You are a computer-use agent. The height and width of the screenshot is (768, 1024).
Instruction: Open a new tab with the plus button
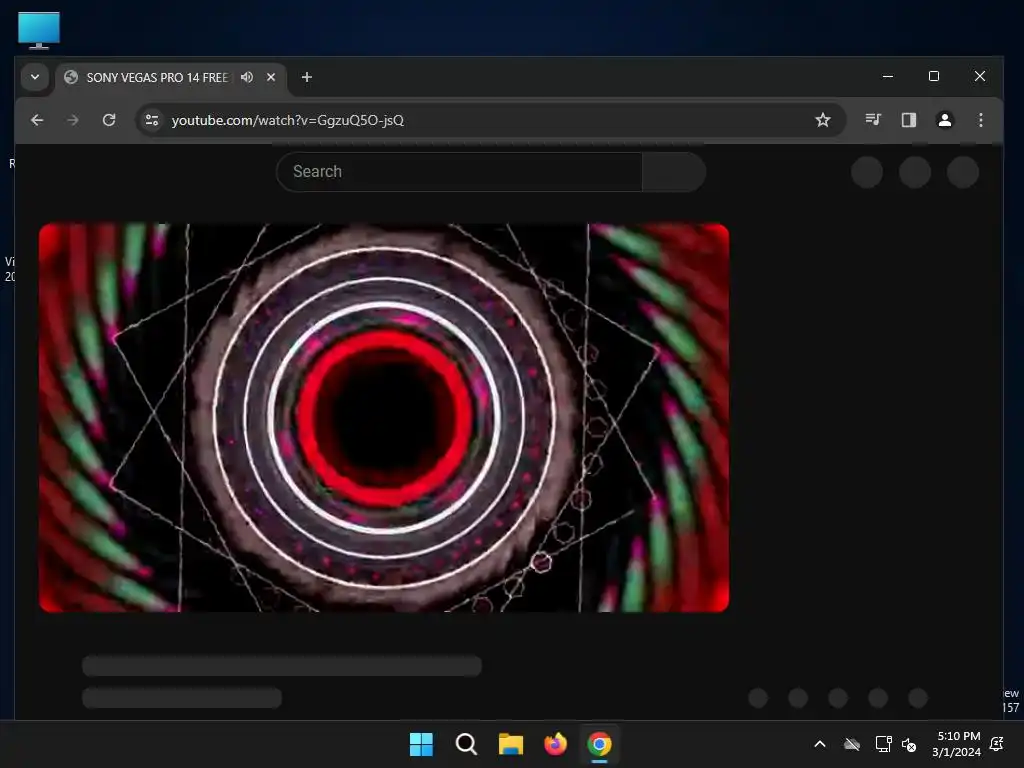(306, 77)
